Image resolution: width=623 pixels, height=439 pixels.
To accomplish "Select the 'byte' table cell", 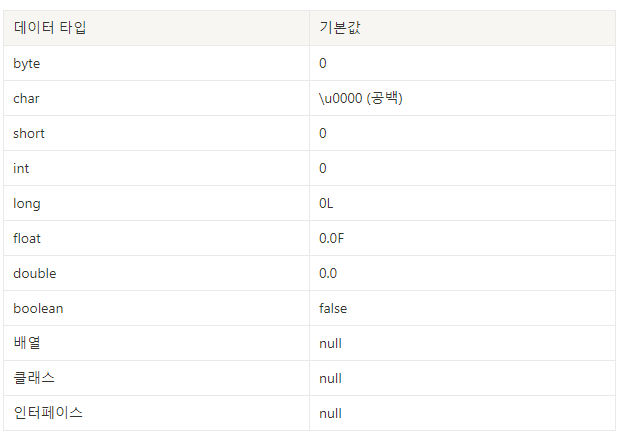I will (x=157, y=63).
